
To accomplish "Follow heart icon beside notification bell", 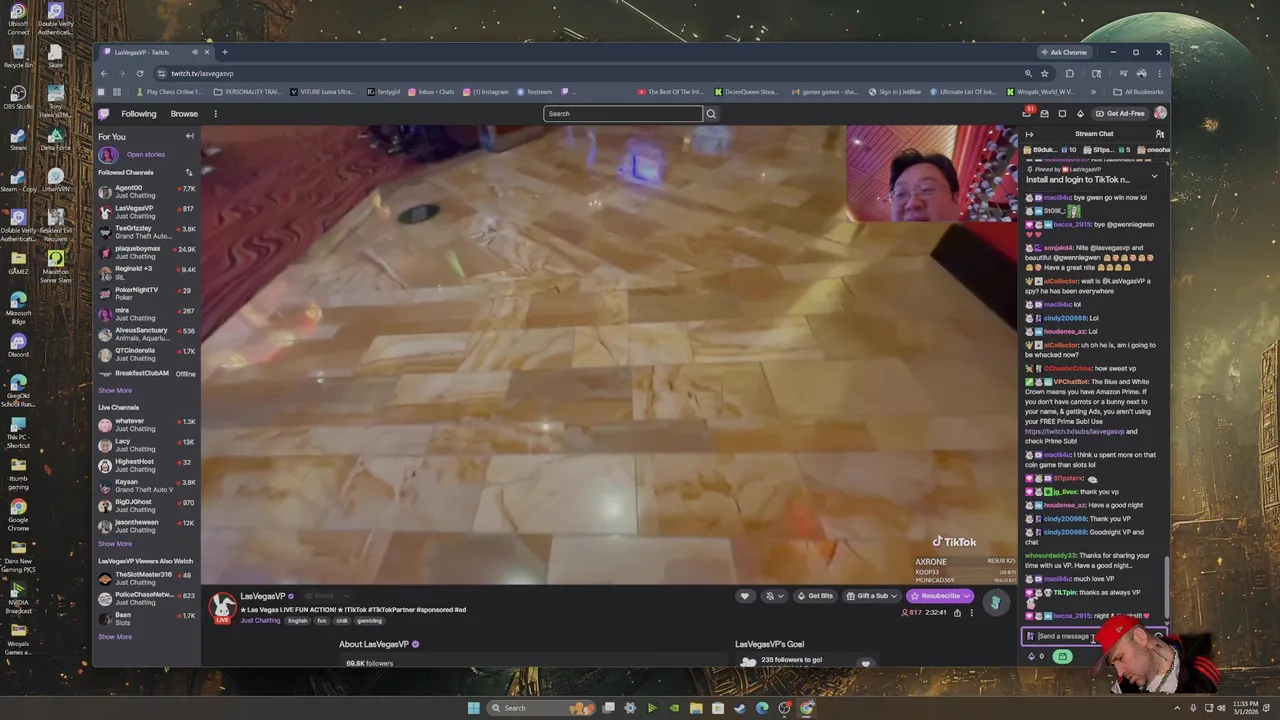I will [744, 596].
